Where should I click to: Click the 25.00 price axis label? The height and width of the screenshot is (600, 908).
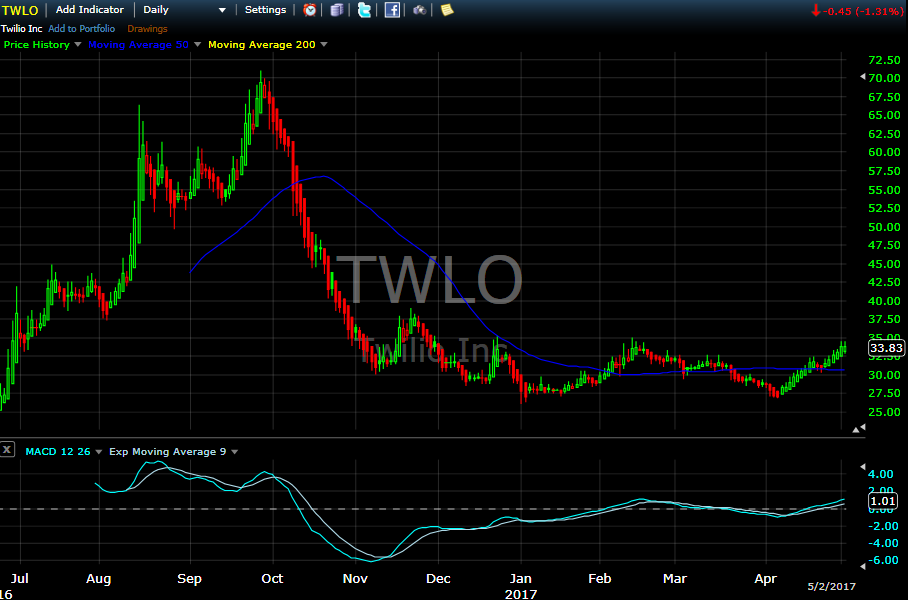884,412
